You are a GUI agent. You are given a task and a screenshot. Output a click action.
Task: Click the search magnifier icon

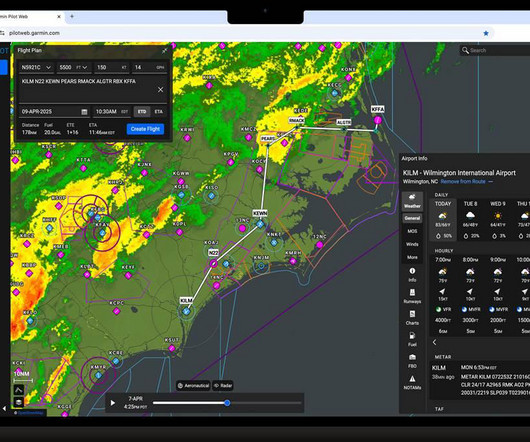465,50
